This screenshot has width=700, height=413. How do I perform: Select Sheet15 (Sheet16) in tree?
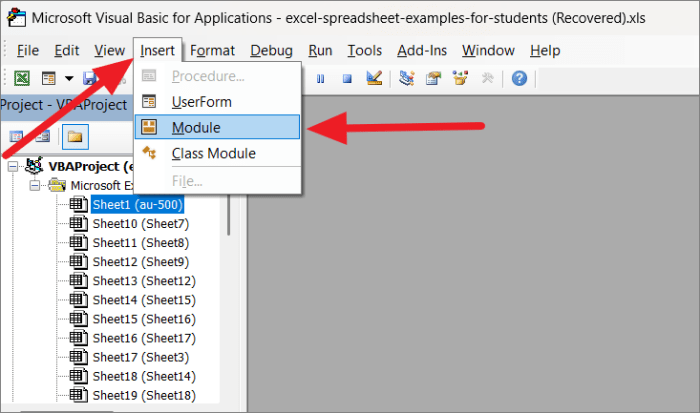(144, 319)
